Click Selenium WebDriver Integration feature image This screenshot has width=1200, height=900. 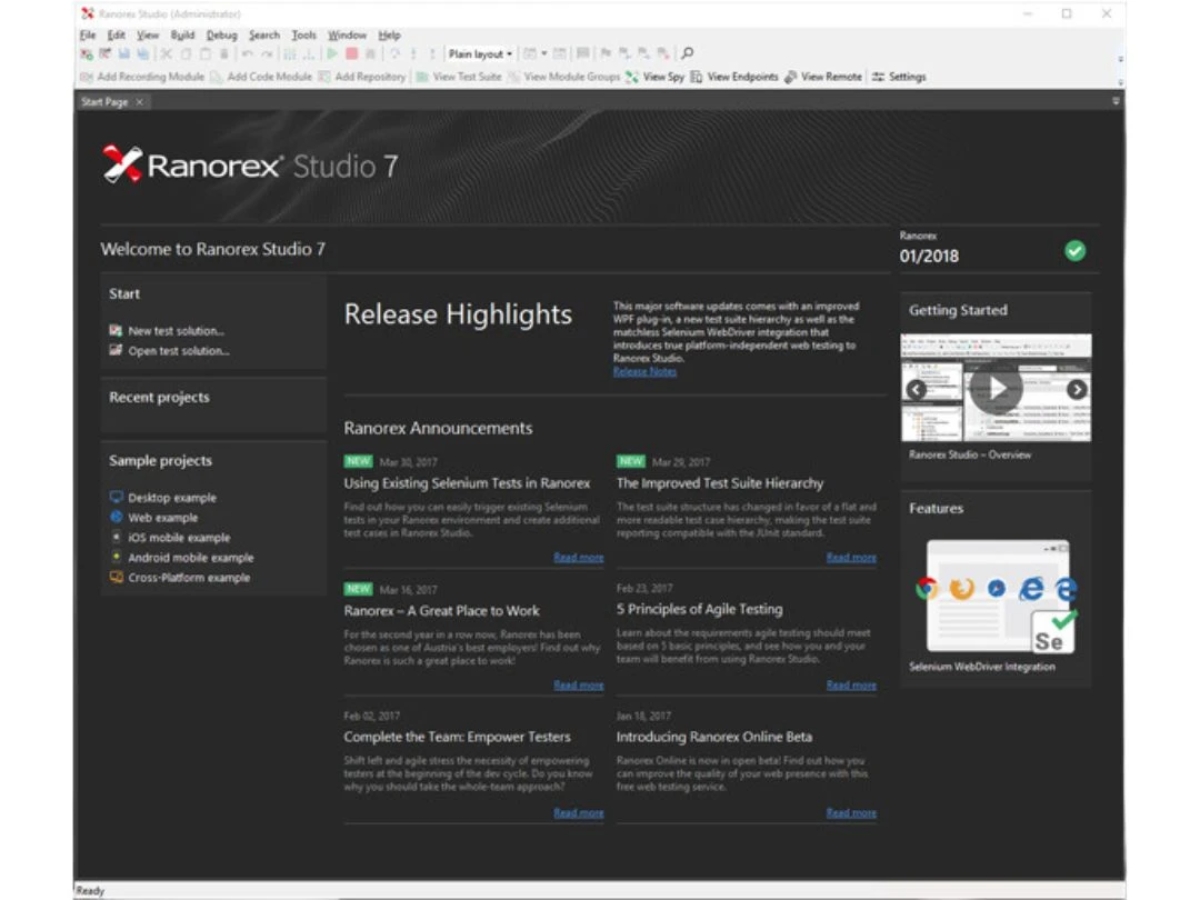coord(997,597)
